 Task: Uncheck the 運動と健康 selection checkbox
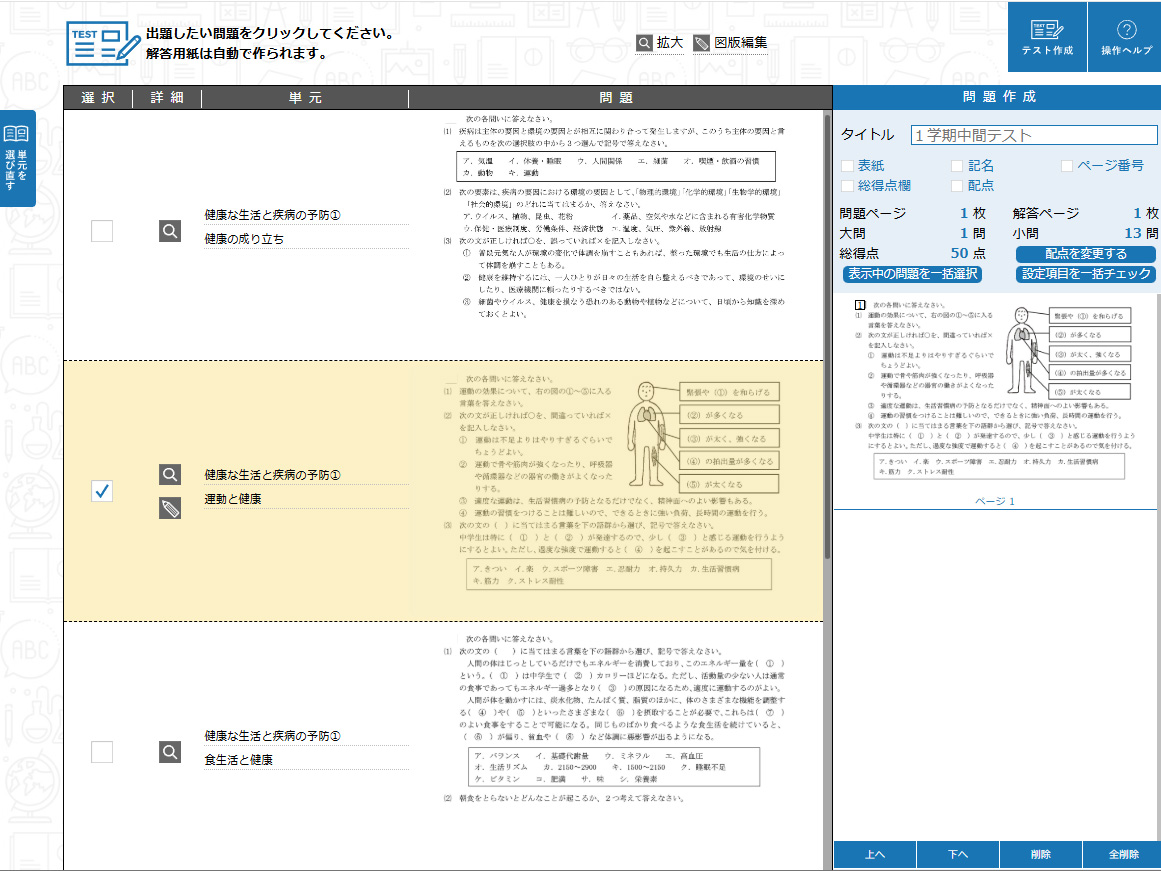click(102, 491)
